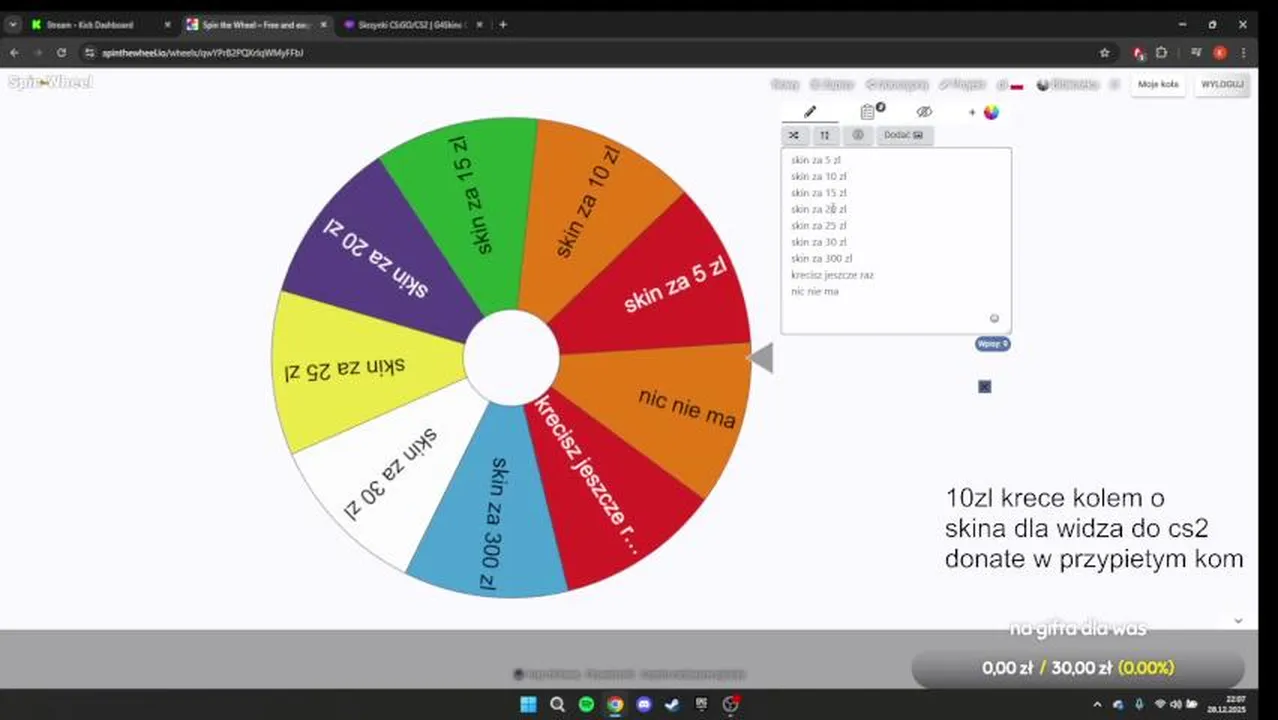Collapse the overlay chevron near goal
The image size is (1278, 720).
[x=1238, y=621]
